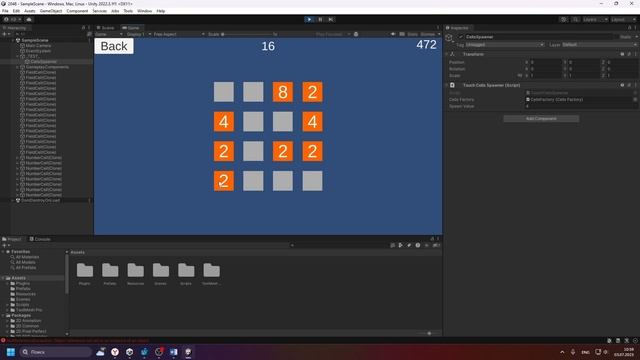Expand GameplayComponents in Hierarchy

[x=18, y=67]
